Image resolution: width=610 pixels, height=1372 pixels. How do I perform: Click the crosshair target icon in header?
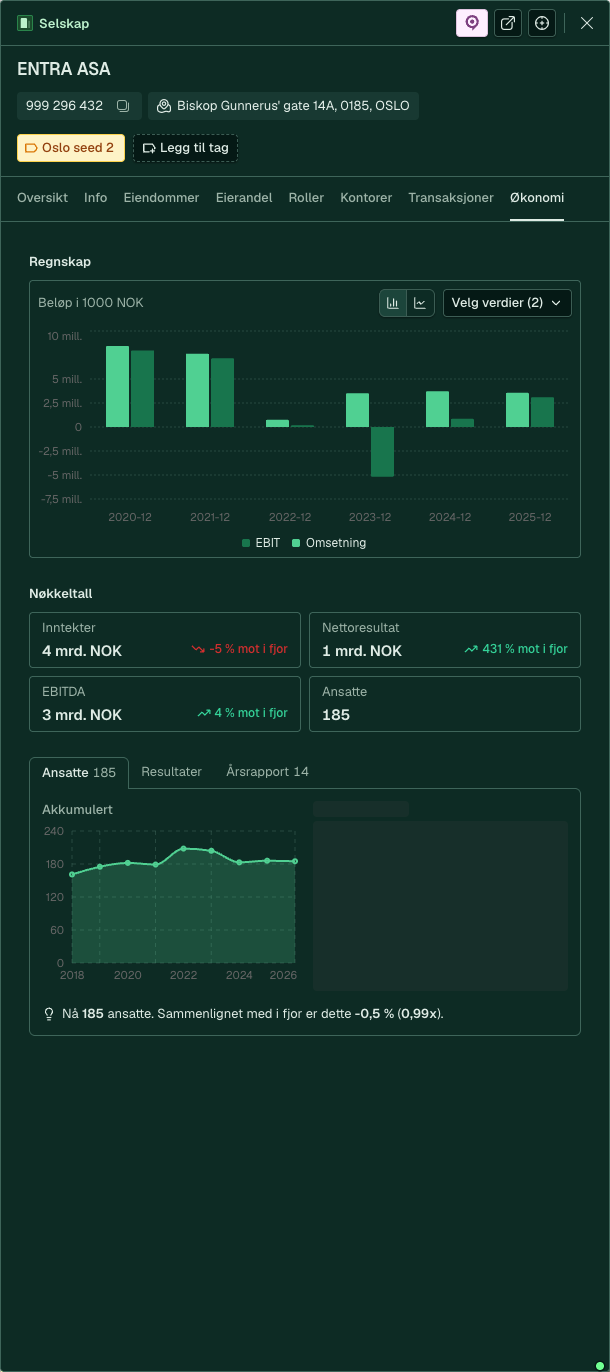click(542, 23)
